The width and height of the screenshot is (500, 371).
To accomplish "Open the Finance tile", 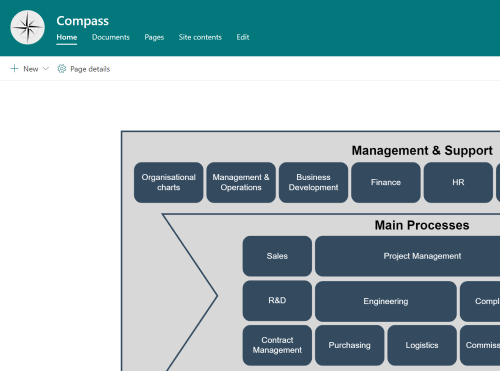I will tap(386, 182).
